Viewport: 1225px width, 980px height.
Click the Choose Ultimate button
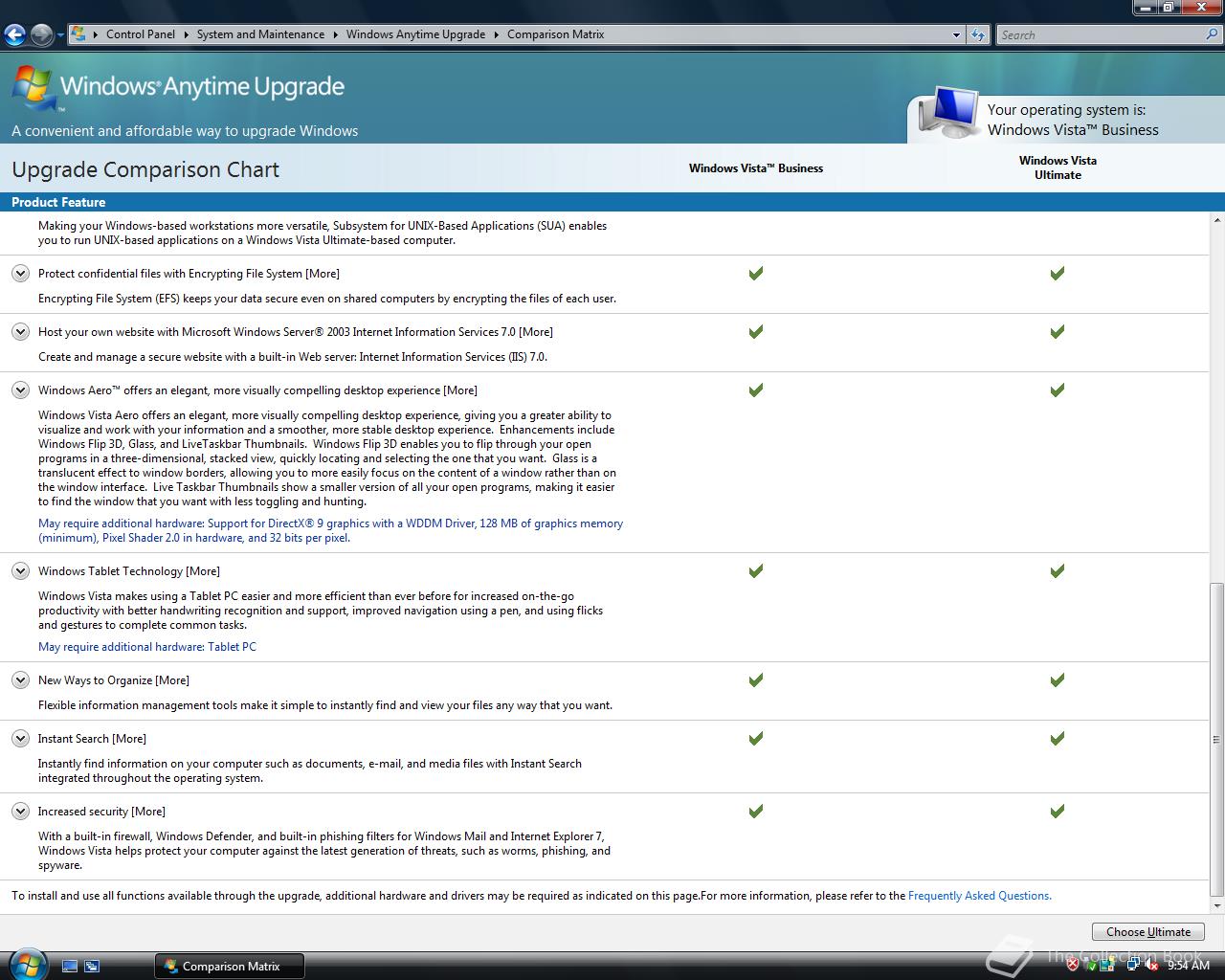point(1148,932)
